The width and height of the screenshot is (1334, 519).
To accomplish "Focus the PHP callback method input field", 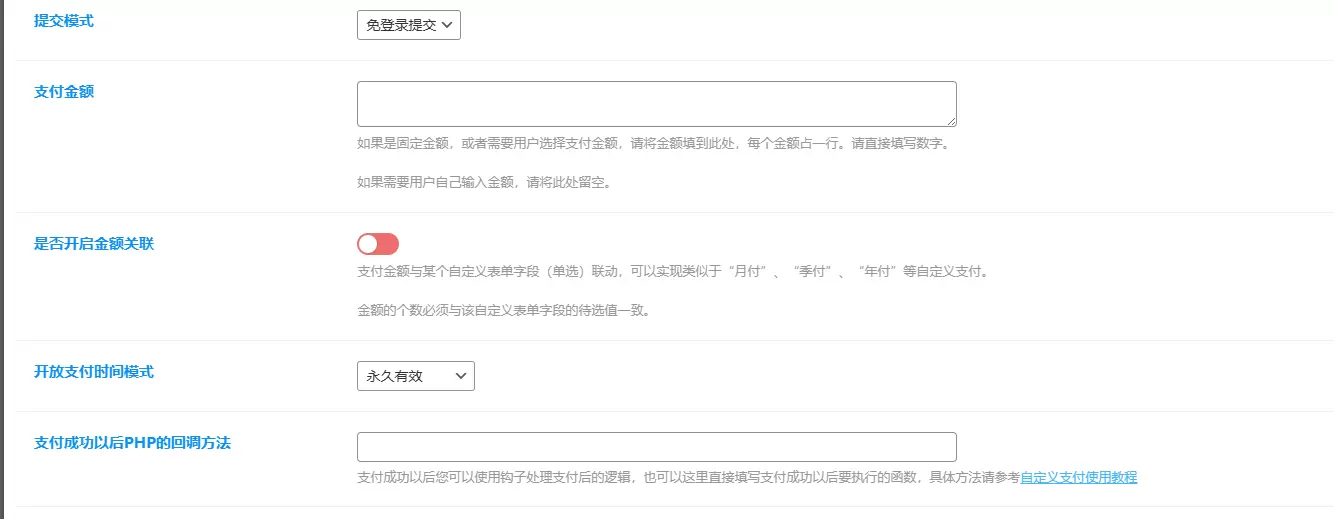I will pyautogui.click(x=656, y=446).
